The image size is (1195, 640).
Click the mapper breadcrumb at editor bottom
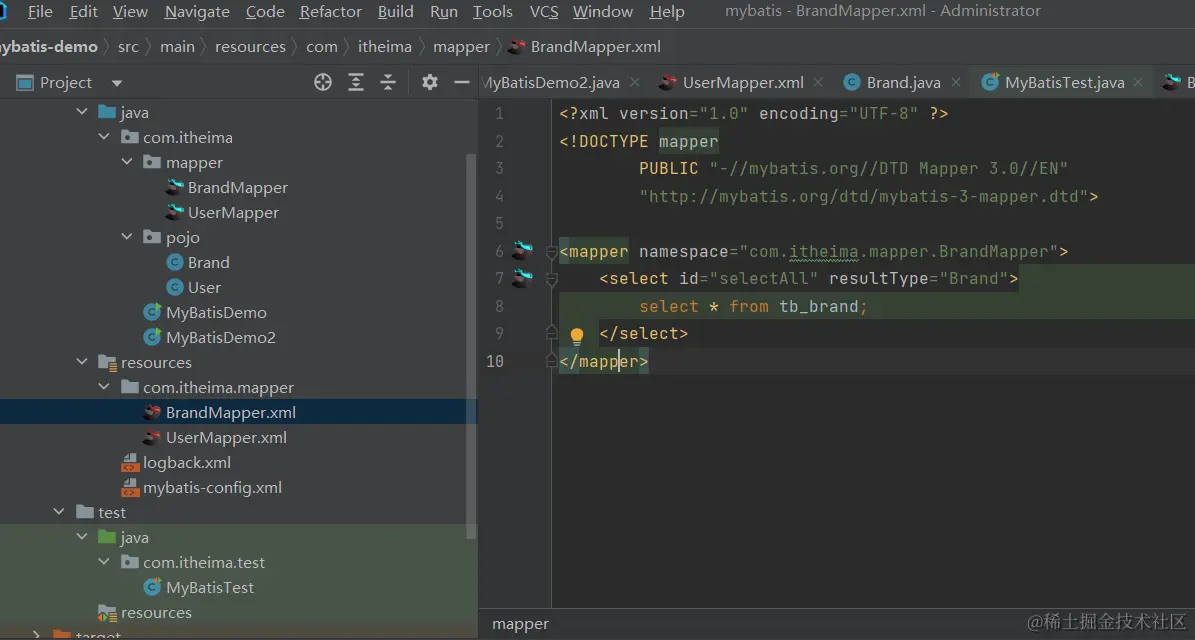(521, 624)
